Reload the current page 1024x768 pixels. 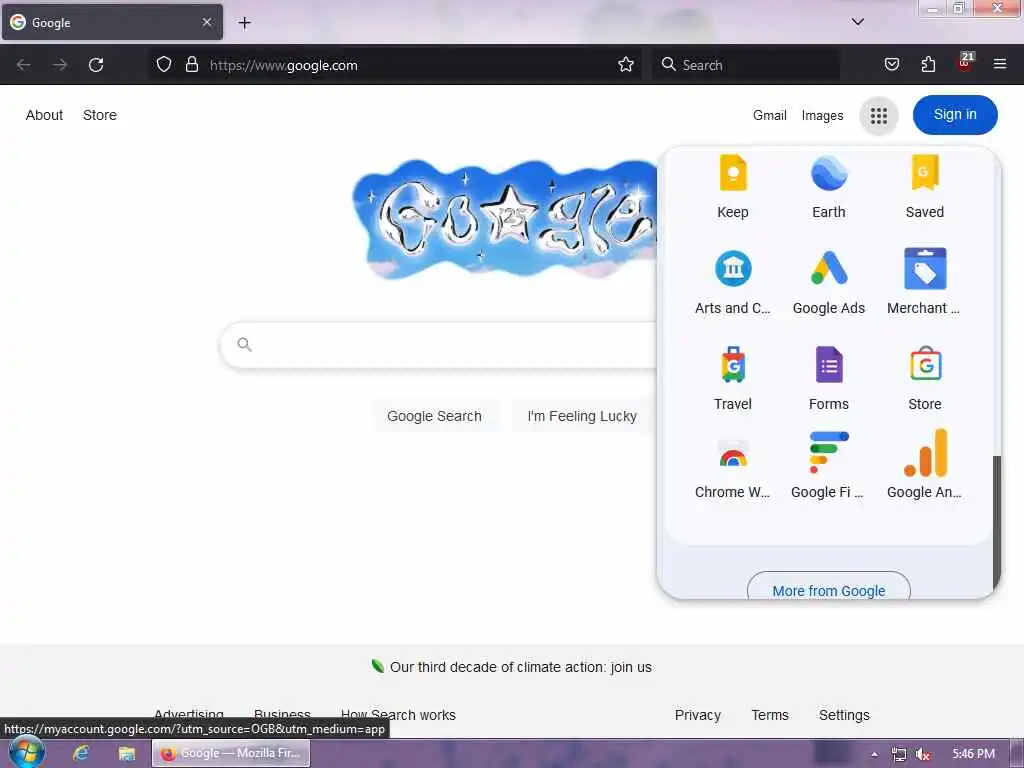point(96,65)
